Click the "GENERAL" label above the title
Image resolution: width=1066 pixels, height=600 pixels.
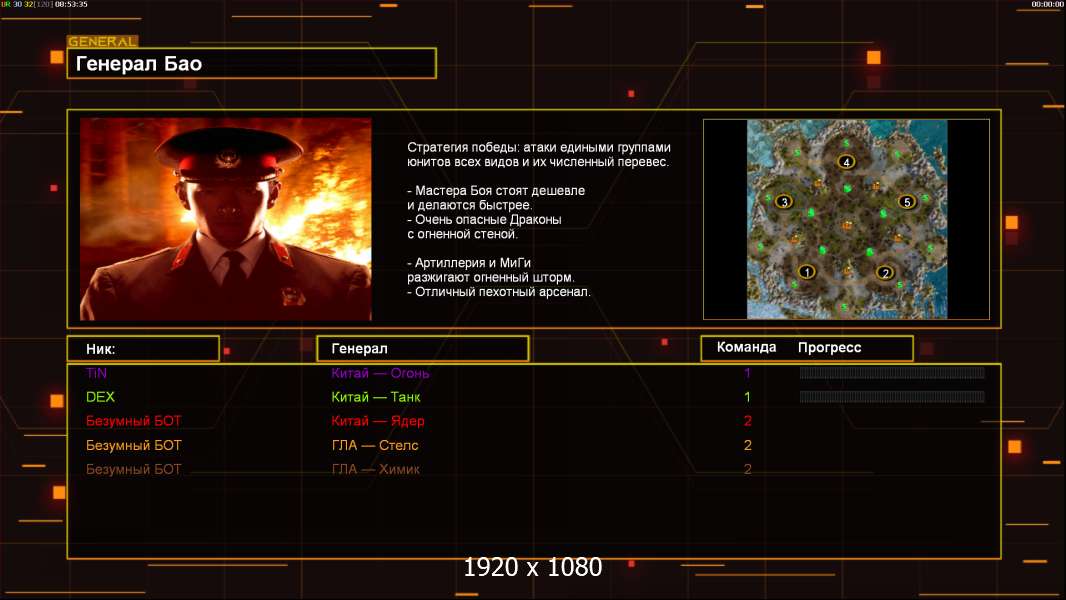click(x=103, y=41)
